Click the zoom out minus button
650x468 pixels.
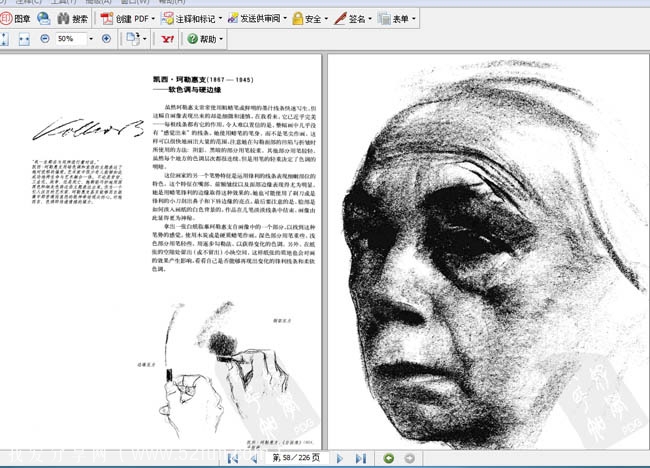45,39
